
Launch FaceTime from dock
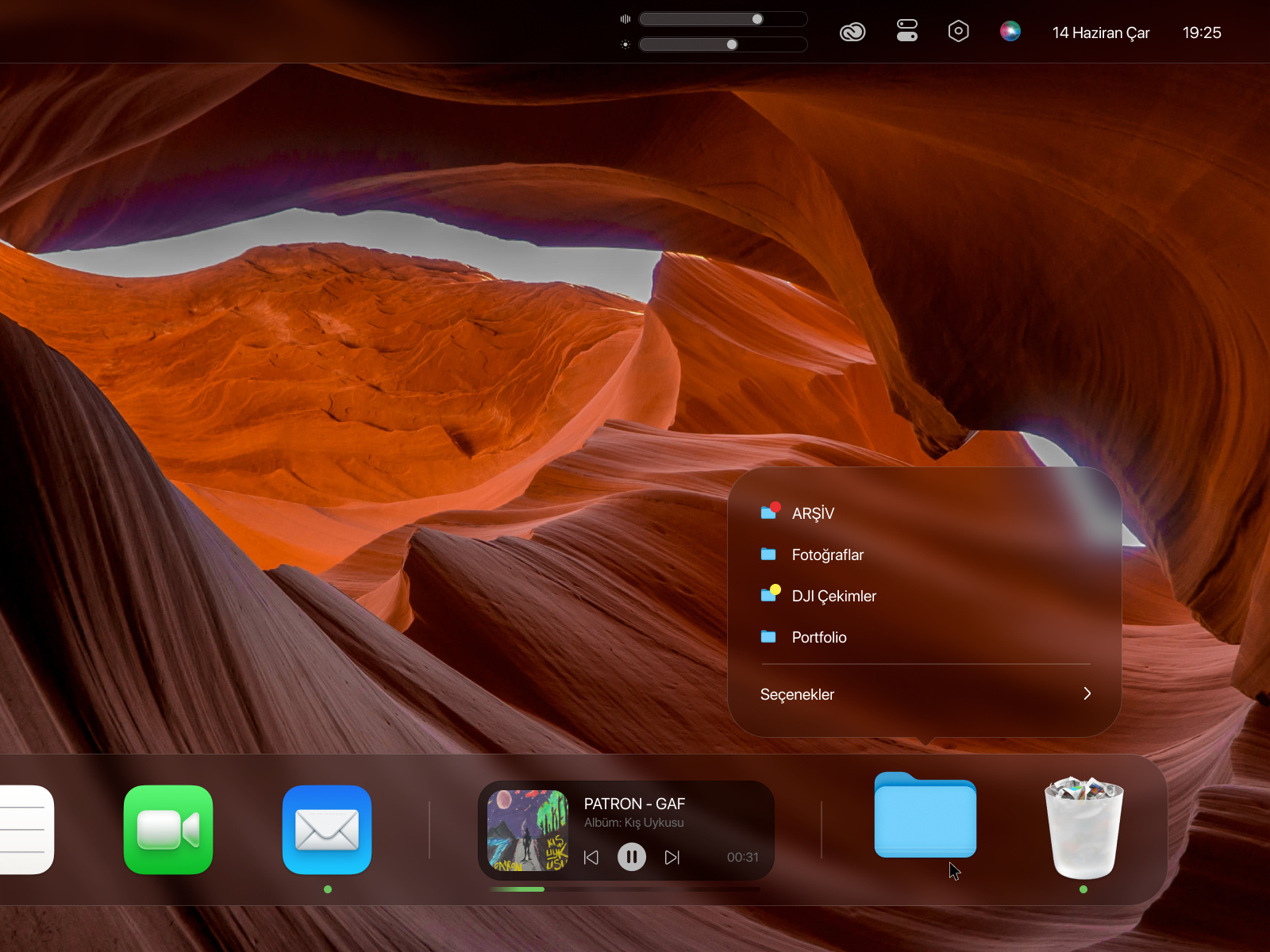click(x=168, y=830)
